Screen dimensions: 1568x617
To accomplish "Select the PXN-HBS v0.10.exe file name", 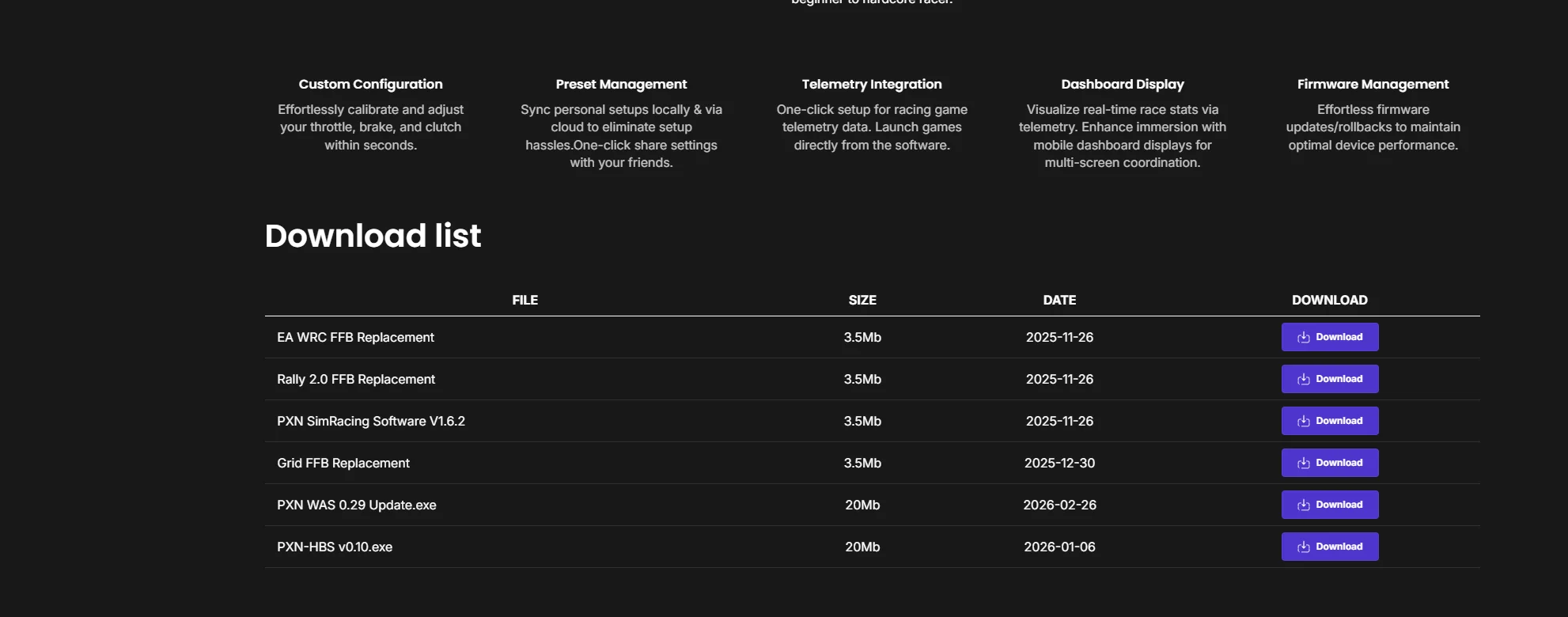I will point(335,547).
